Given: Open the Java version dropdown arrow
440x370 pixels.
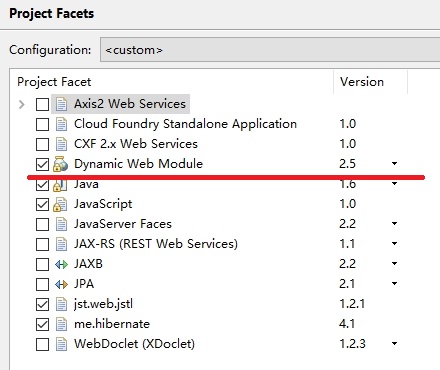Looking at the screenshot, I should tap(394, 184).
